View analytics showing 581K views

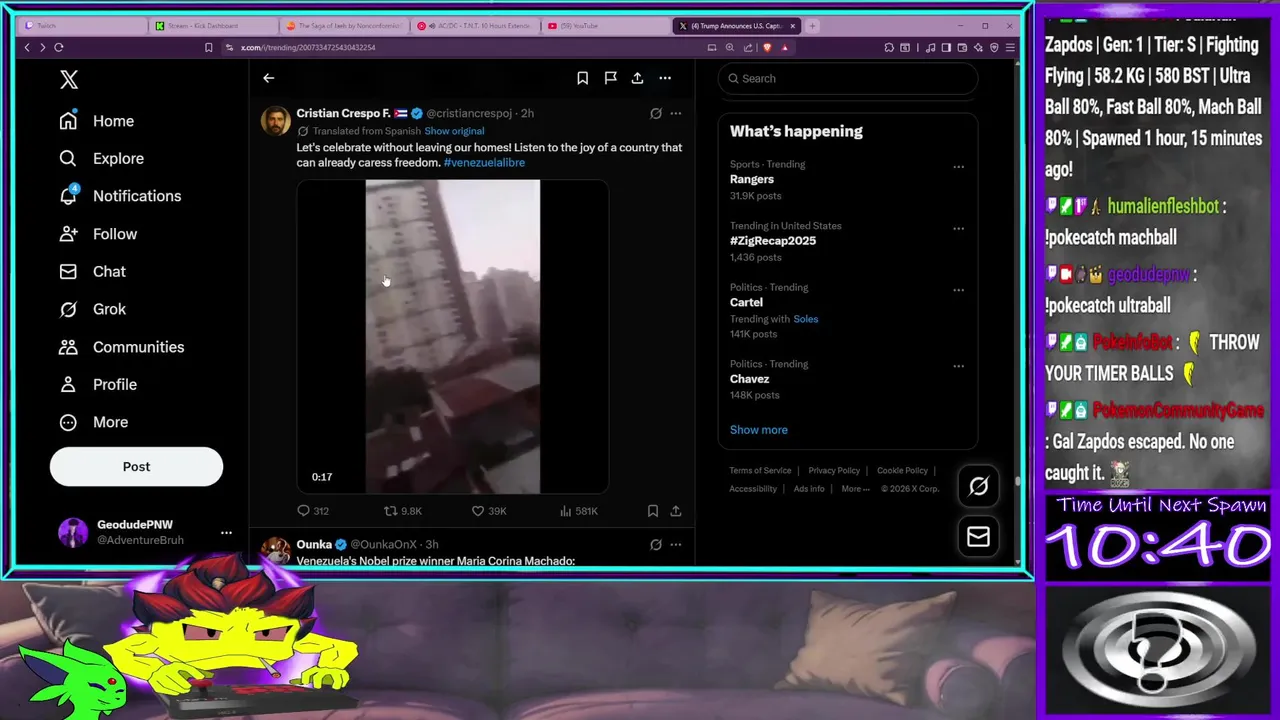coord(578,511)
